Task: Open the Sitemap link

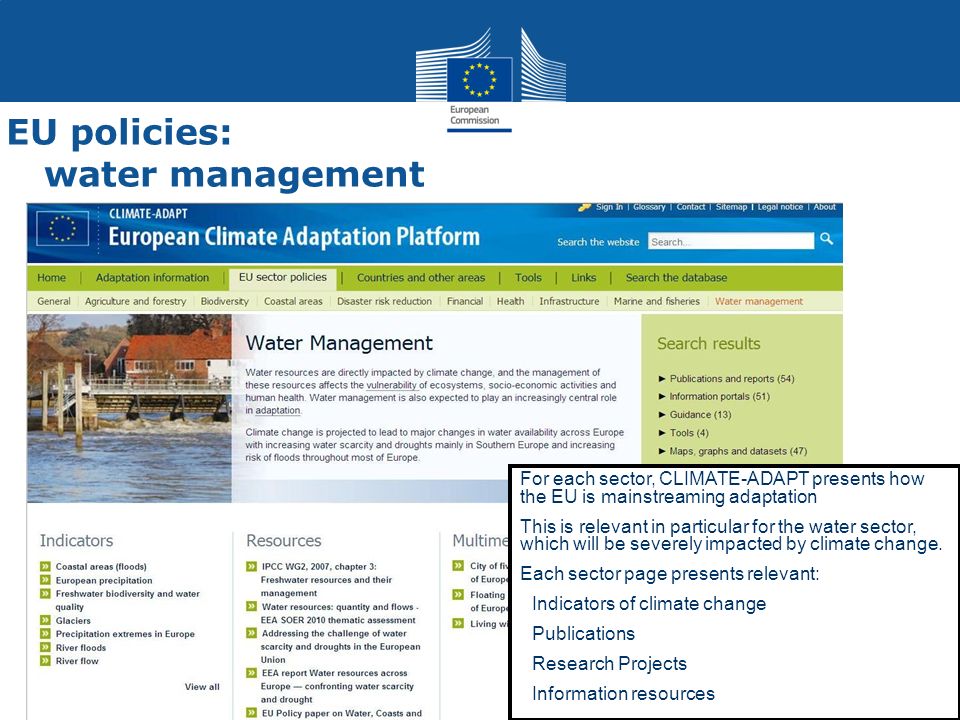Action: tap(732, 207)
